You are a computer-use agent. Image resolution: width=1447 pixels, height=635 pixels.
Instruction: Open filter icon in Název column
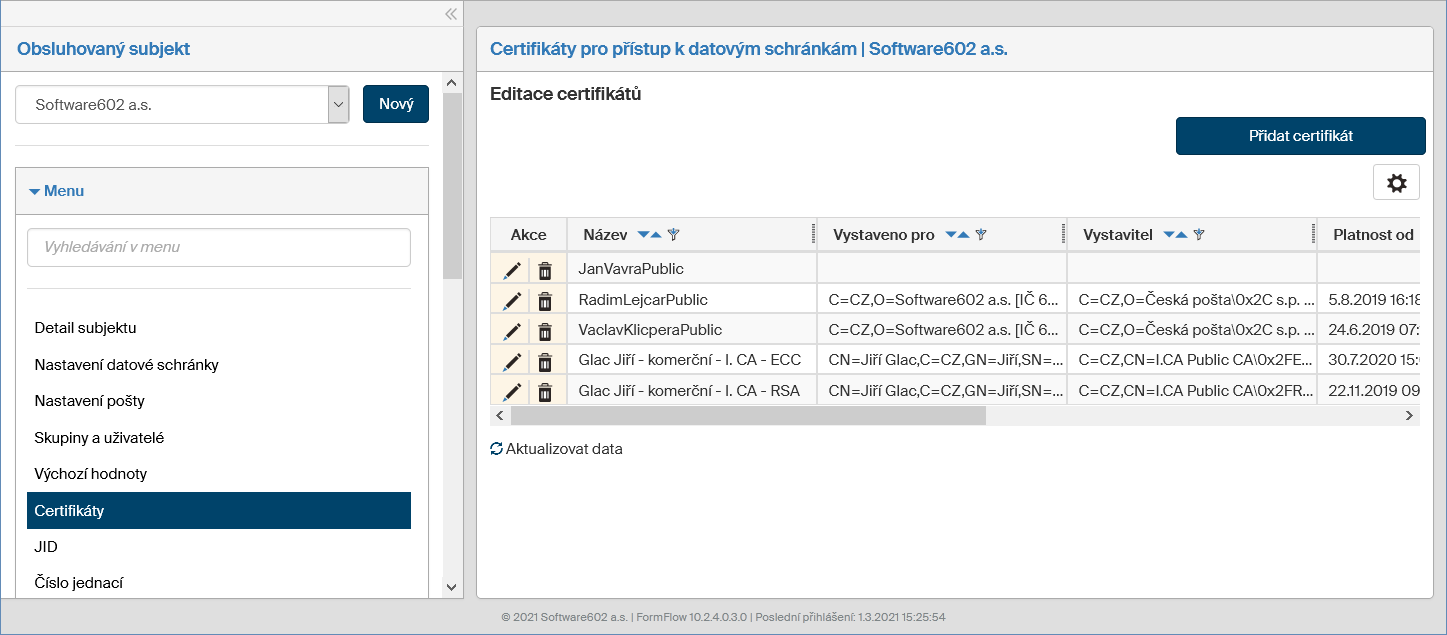click(x=674, y=235)
